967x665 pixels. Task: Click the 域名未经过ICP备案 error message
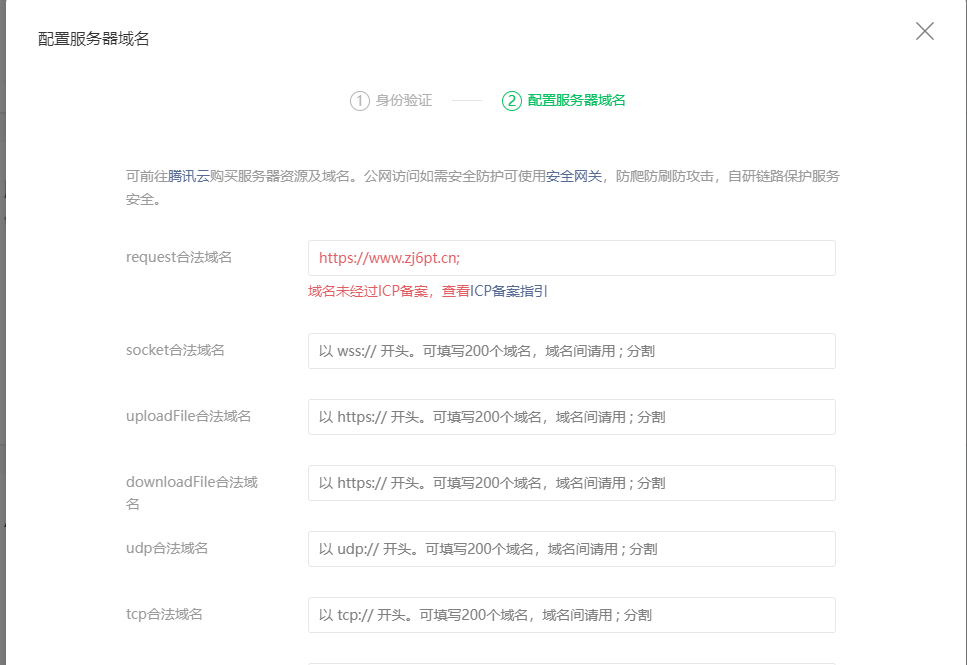368,291
